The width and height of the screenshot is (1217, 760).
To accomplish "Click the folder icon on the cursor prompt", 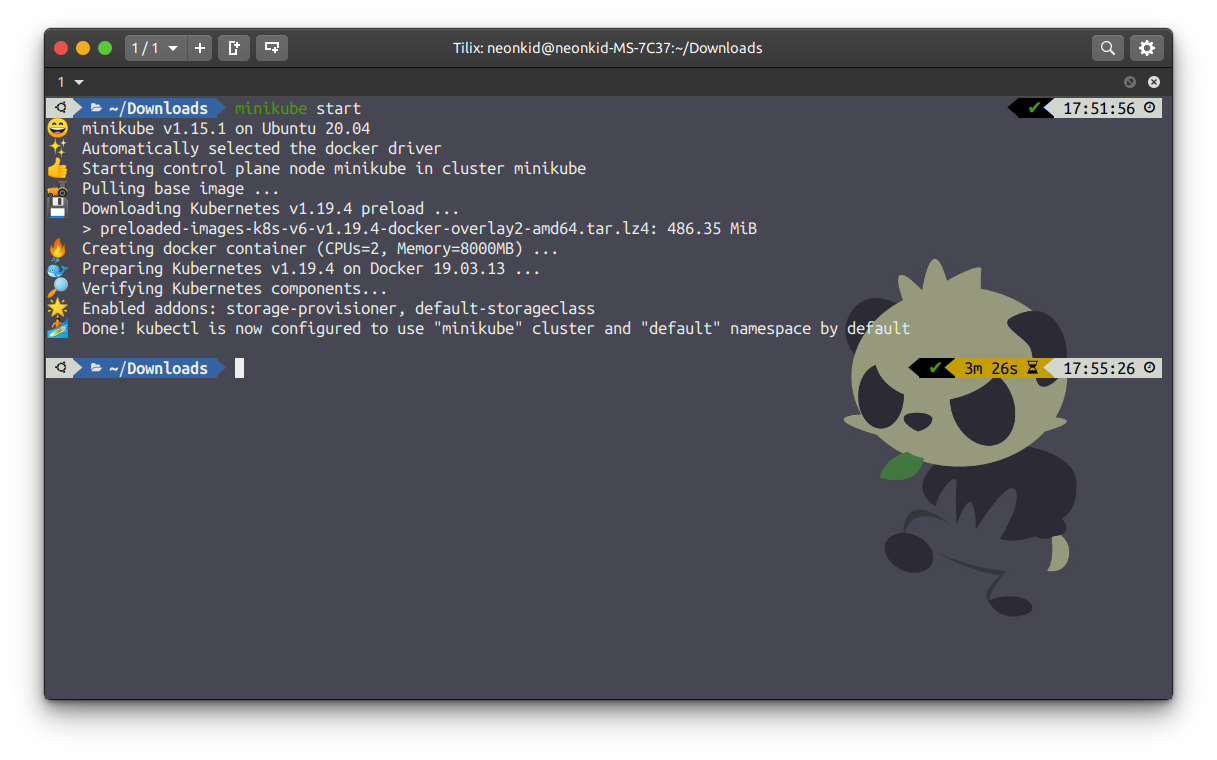I will point(96,368).
